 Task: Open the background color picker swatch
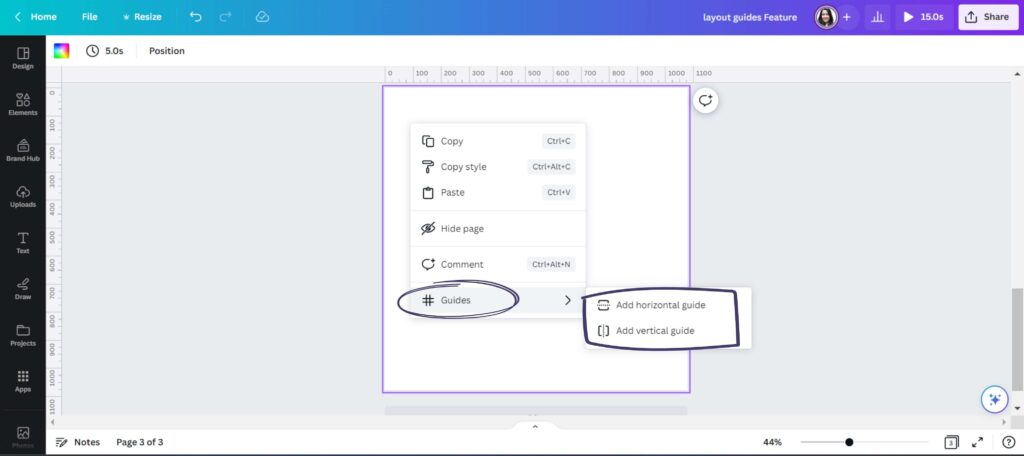[61, 51]
